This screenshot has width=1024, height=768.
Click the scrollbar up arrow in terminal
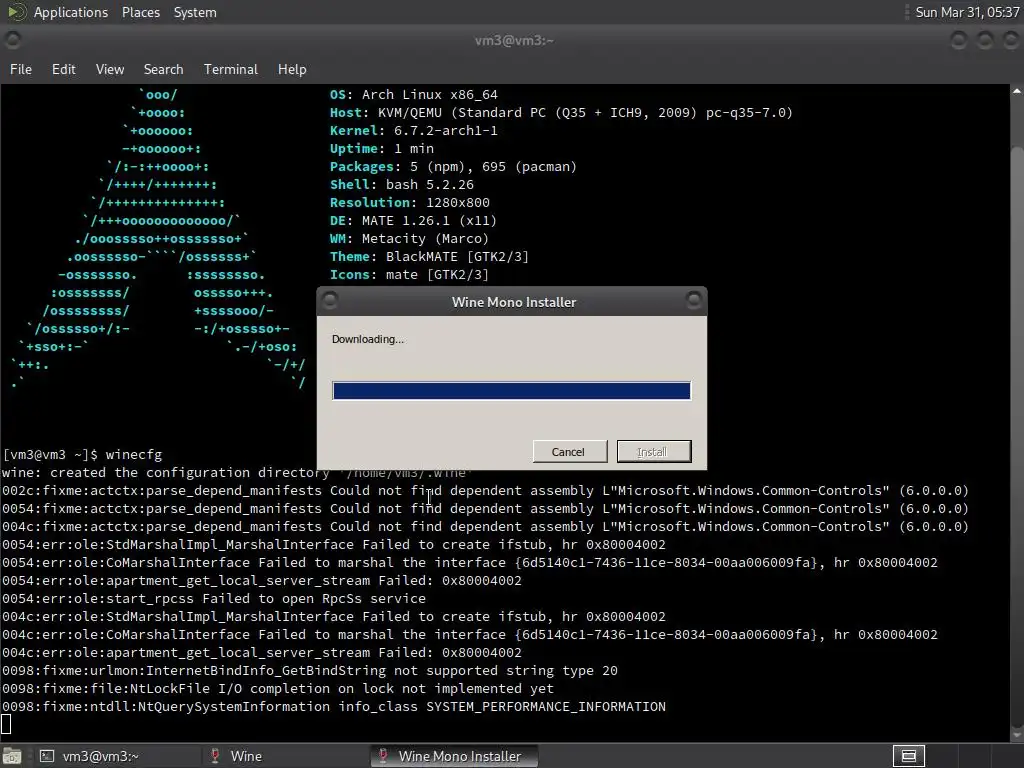click(x=1017, y=91)
